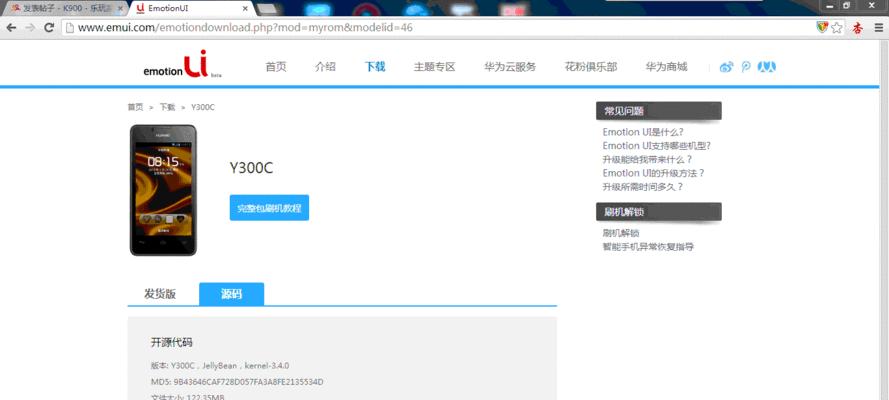This screenshot has width=889, height=400.
Task: Open 首页 in the site navigation
Action: pyautogui.click(x=276, y=67)
